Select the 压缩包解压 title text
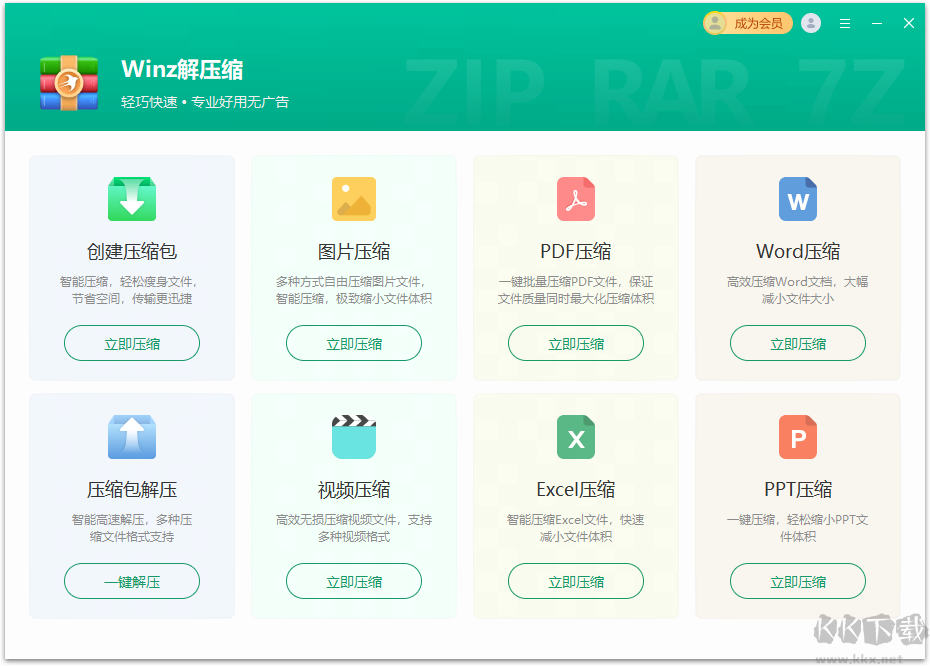The width and height of the screenshot is (930, 666). point(132,489)
